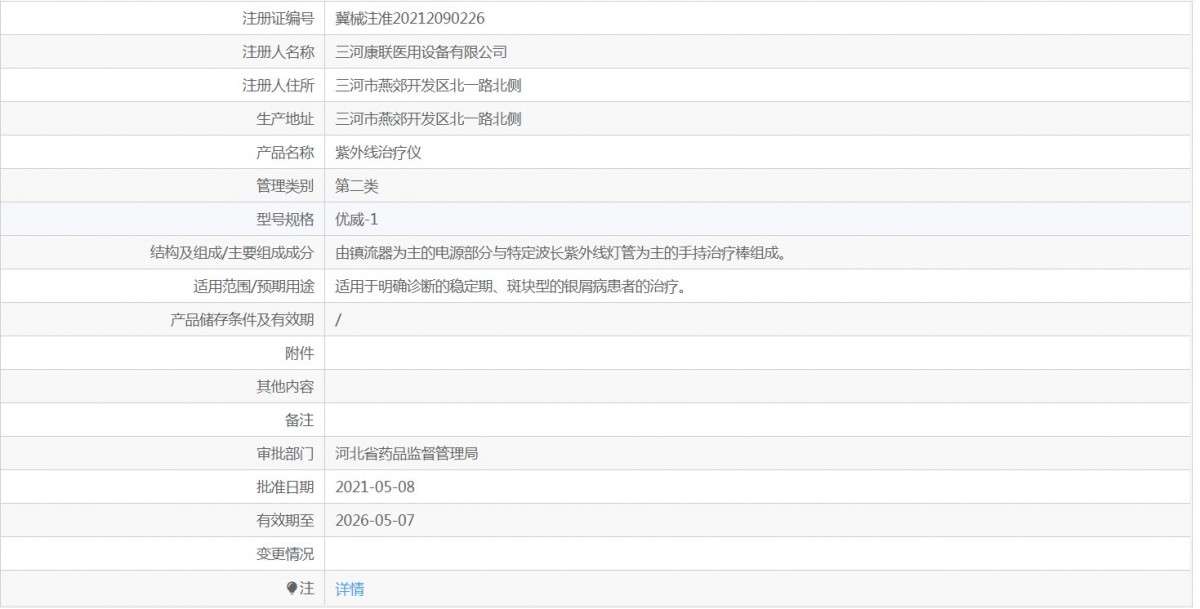The height and width of the screenshot is (609, 1200).
Task: Click the 型号规格 label
Action: [x=285, y=219]
